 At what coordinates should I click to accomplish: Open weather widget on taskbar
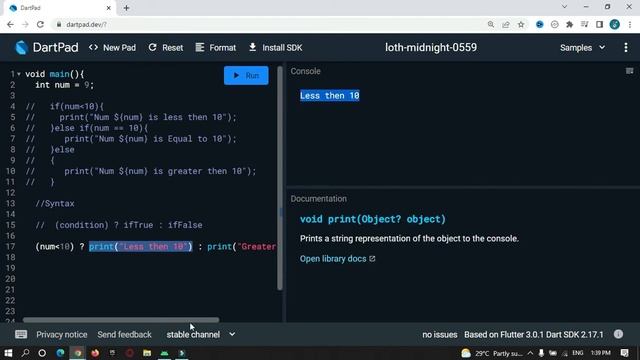(x=491, y=353)
